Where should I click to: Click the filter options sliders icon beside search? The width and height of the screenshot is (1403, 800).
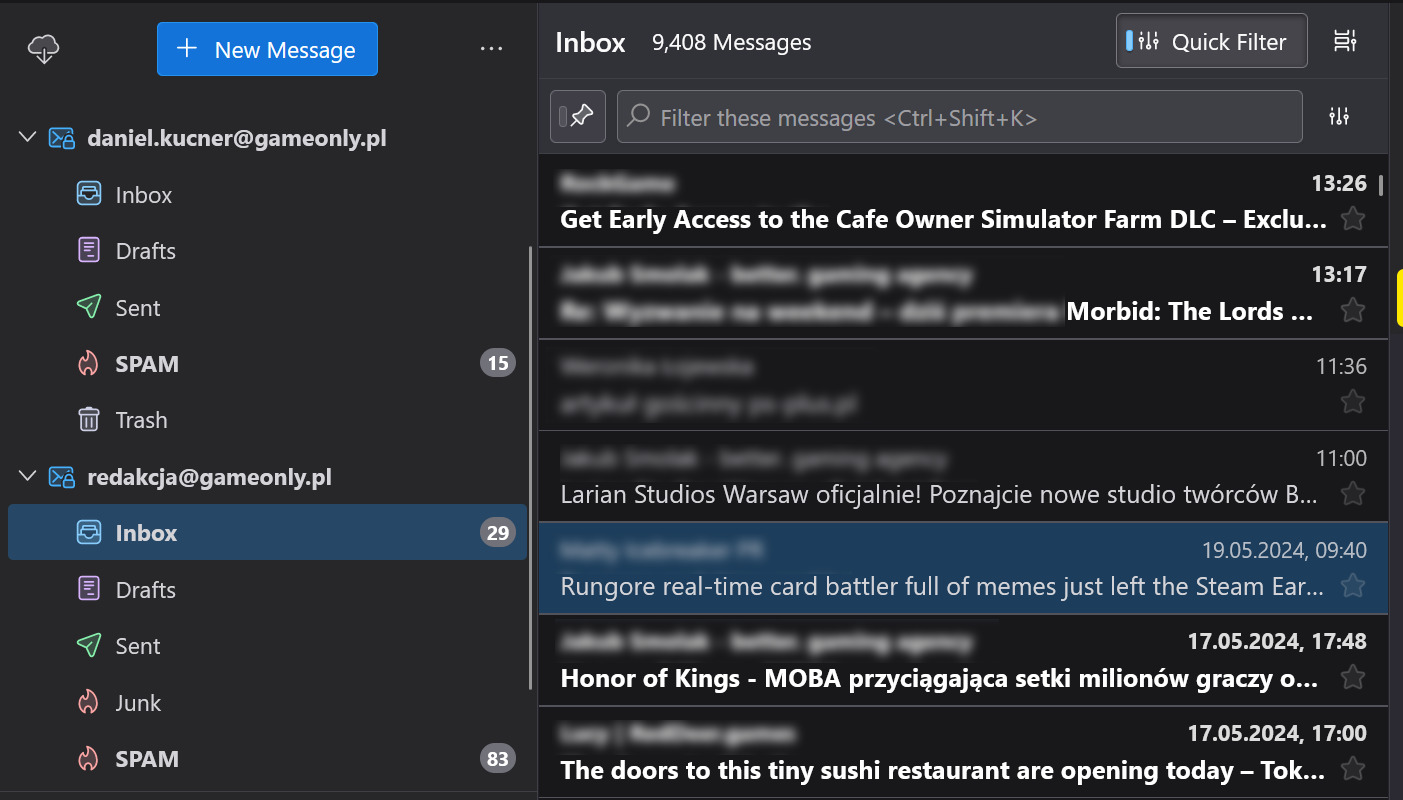coord(1339,117)
